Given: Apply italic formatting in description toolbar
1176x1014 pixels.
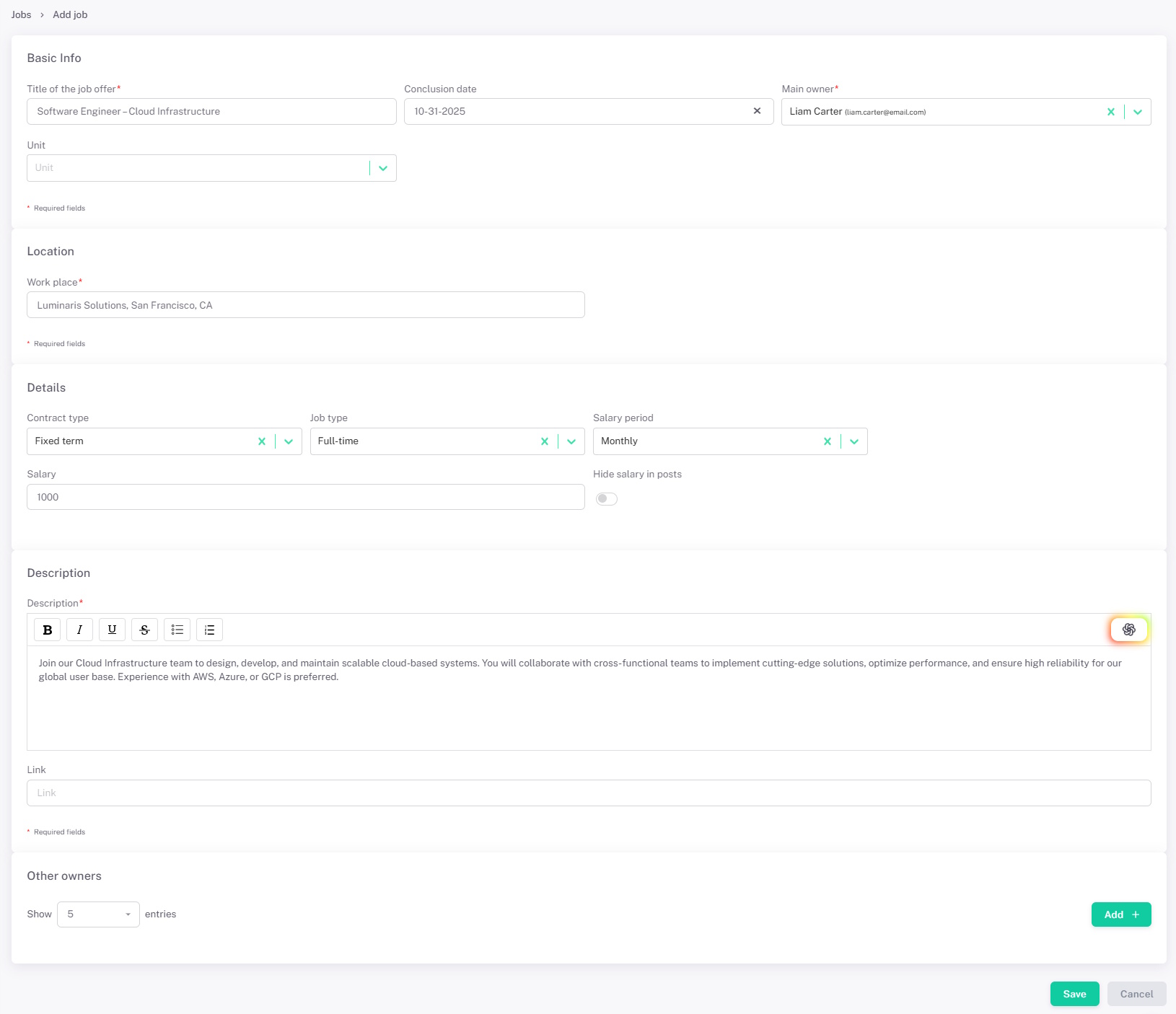Looking at the screenshot, I should [79, 630].
